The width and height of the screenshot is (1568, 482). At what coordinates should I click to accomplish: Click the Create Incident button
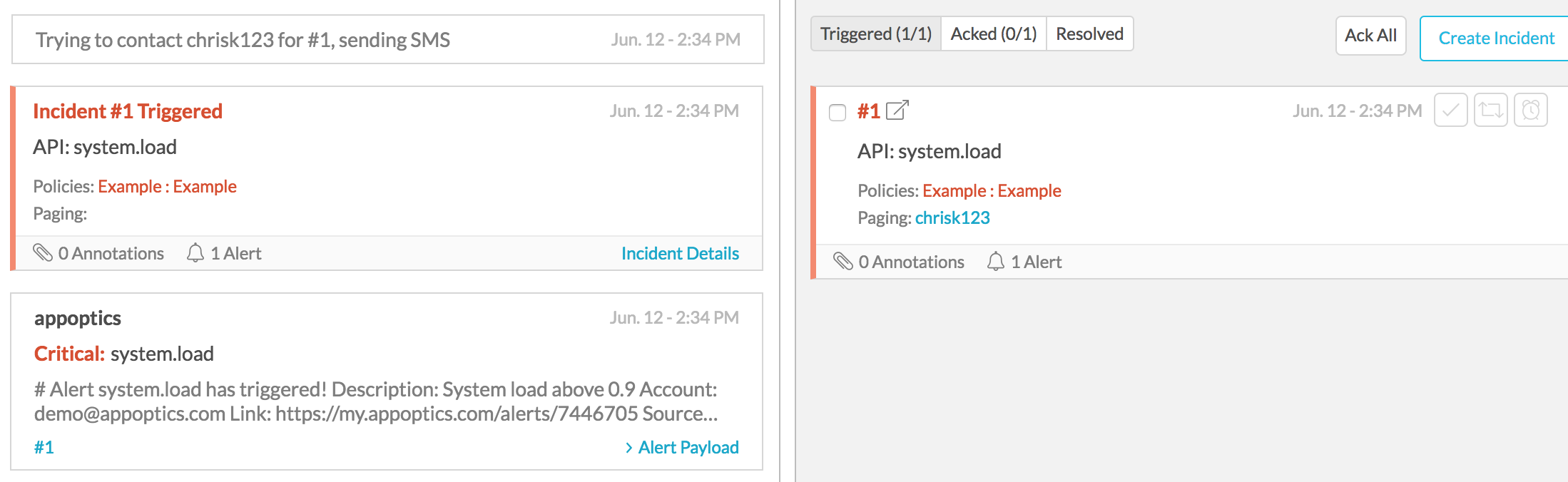click(x=1495, y=39)
